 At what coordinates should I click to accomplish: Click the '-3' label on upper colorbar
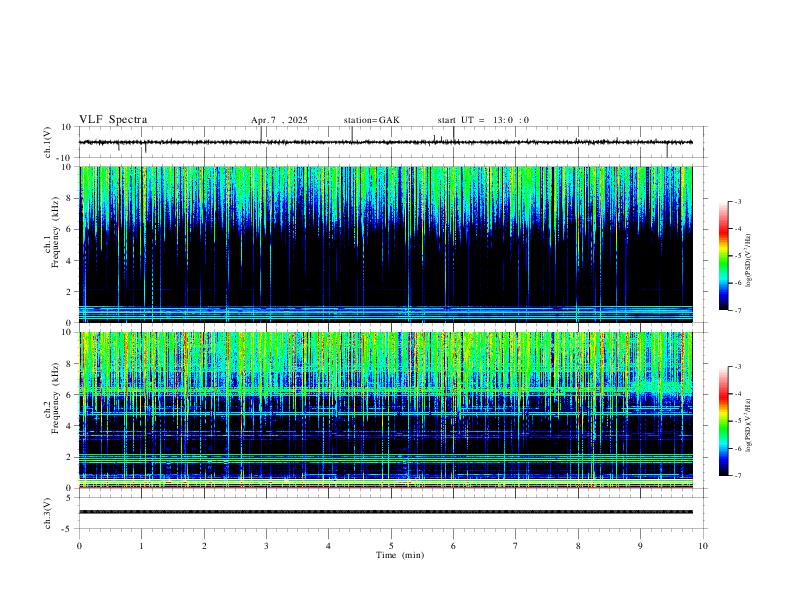coord(738,201)
